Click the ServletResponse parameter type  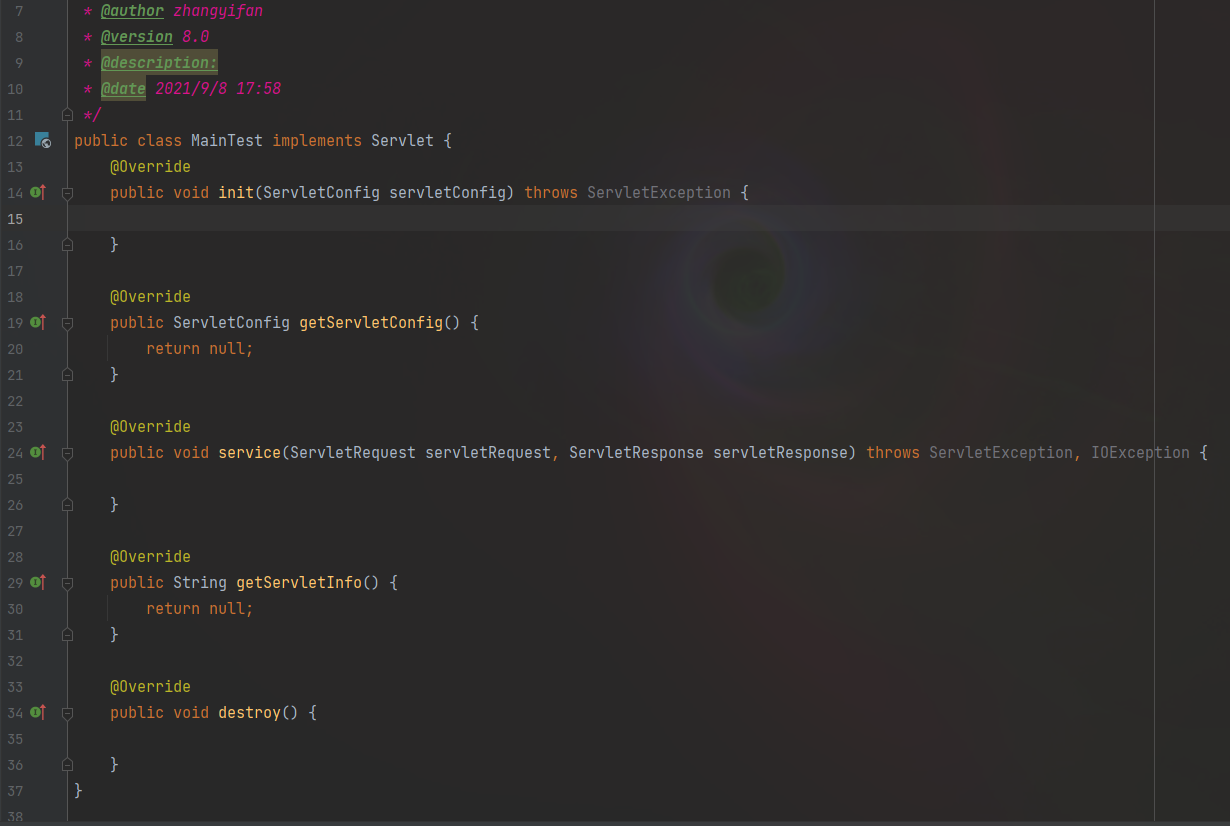(637, 452)
